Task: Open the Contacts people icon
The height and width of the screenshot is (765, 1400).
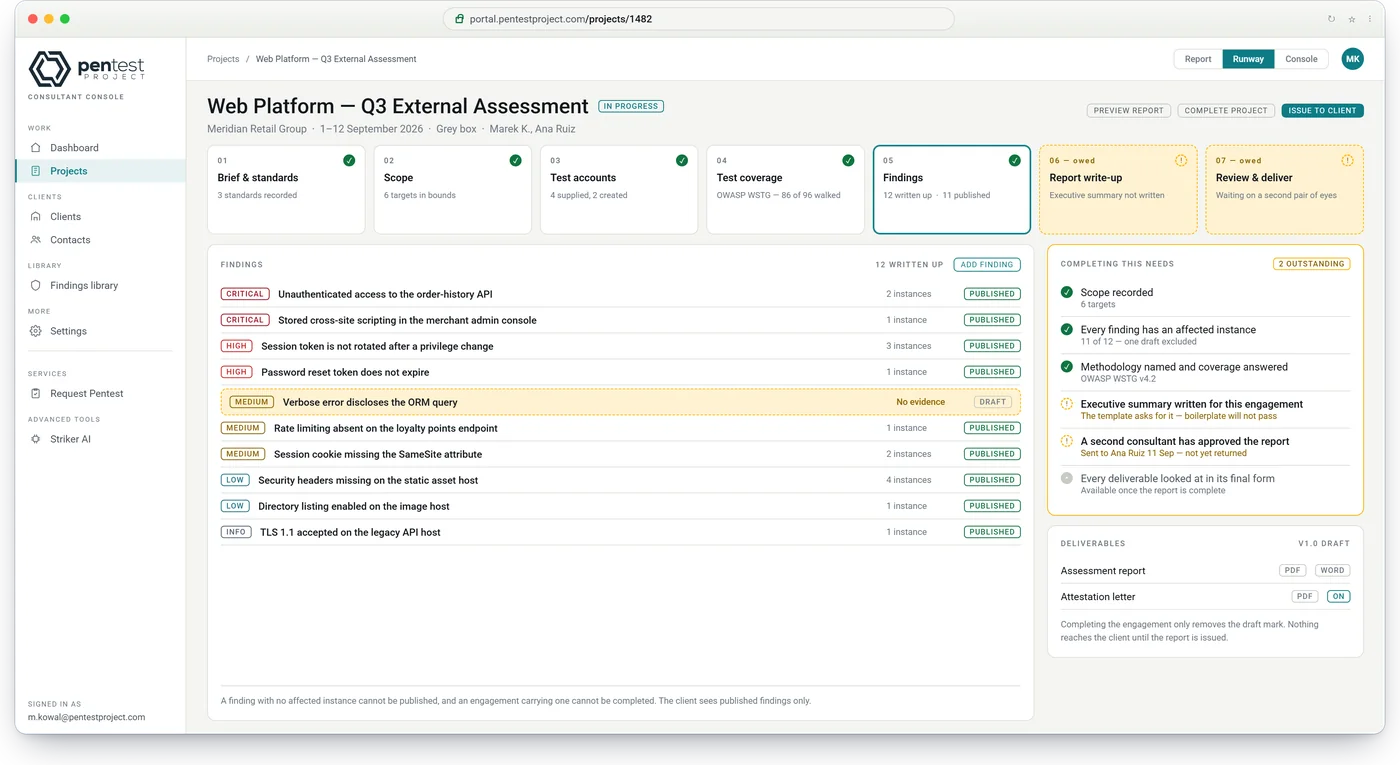Action: (36, 240)
